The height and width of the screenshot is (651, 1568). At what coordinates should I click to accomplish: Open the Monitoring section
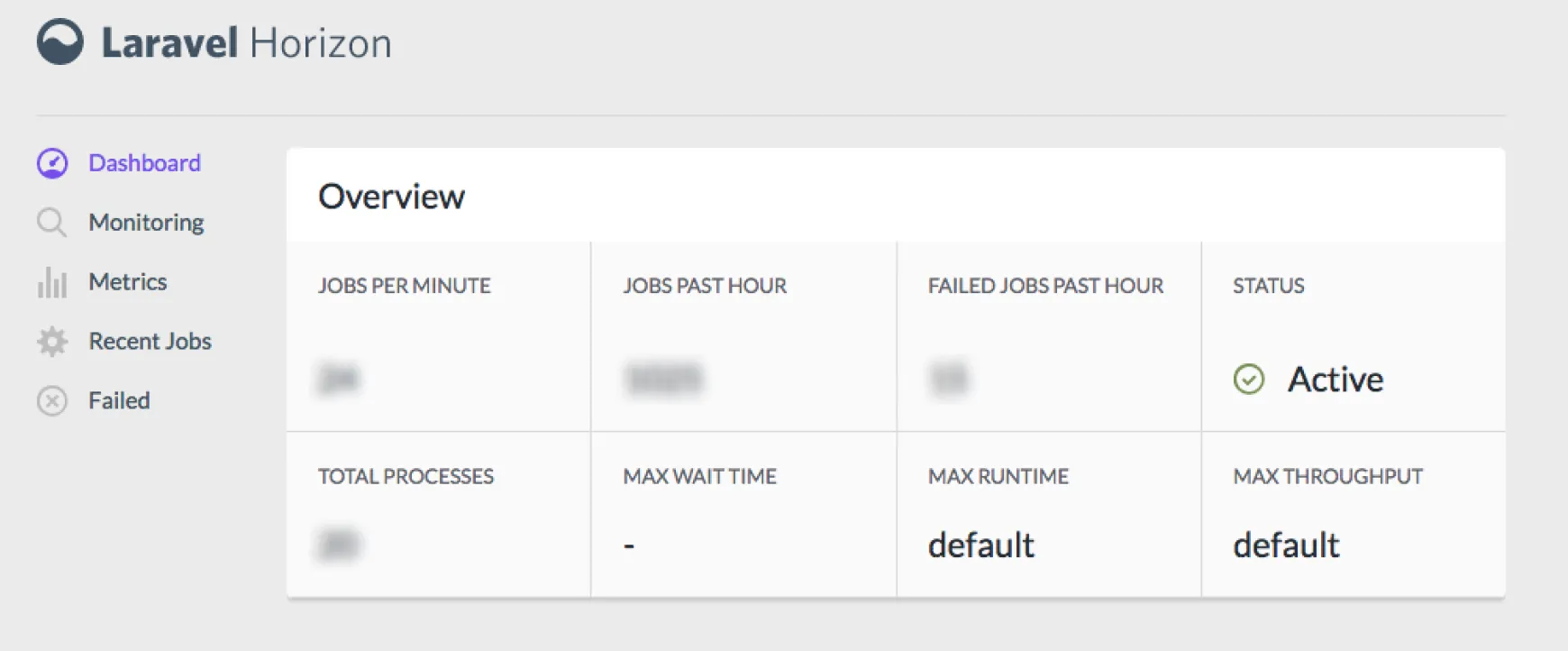click(x=146, y=222)
